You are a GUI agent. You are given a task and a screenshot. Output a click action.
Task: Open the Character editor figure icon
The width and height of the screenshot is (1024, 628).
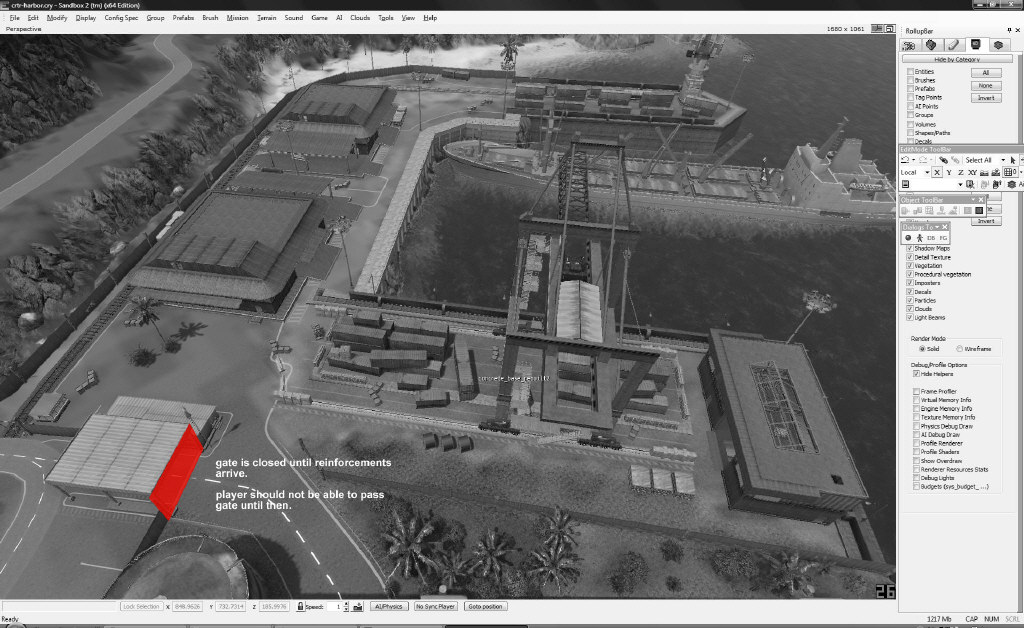tap(920, 238)
